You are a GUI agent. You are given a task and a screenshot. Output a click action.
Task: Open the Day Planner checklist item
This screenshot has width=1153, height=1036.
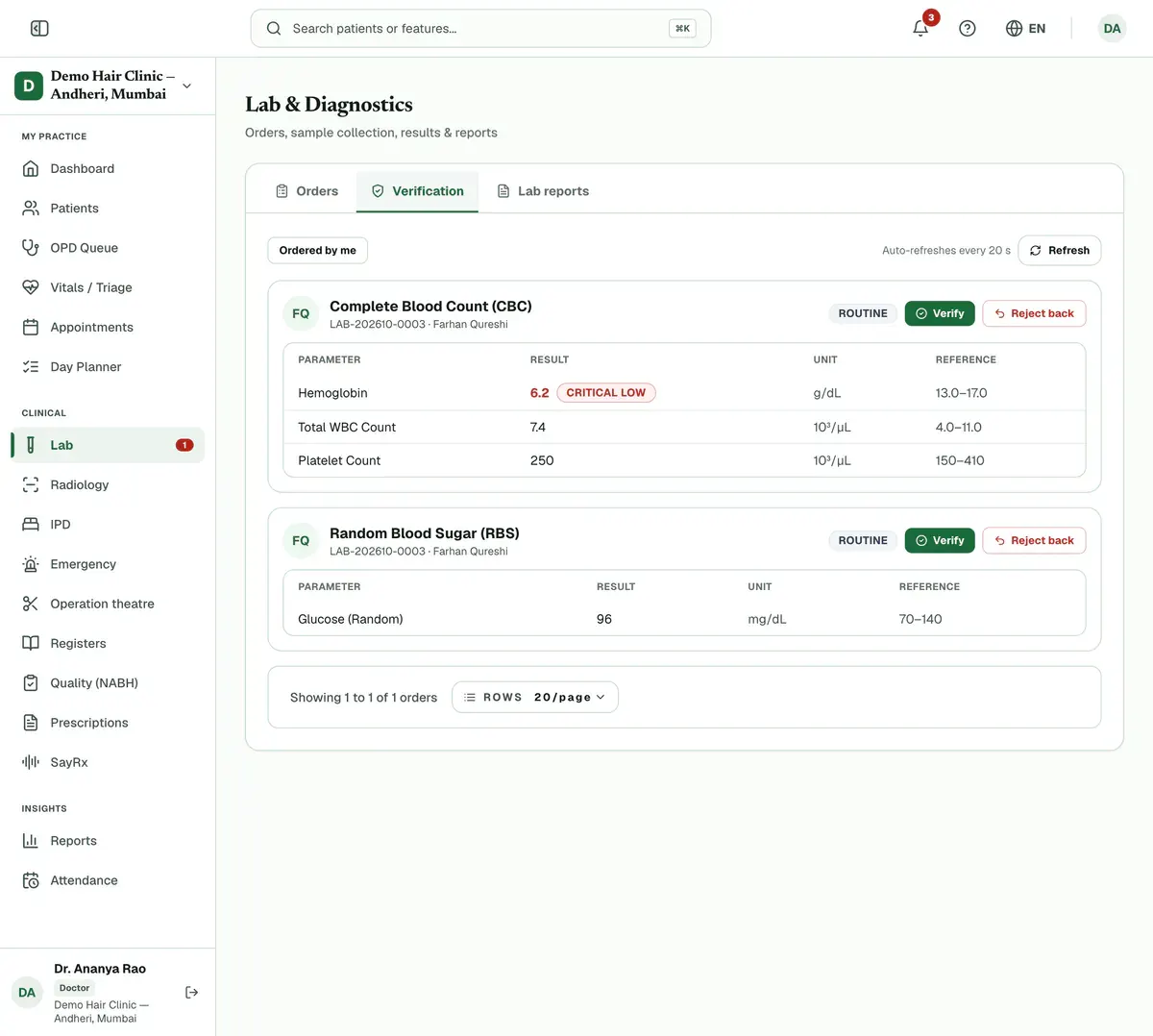tap(108, 366)
